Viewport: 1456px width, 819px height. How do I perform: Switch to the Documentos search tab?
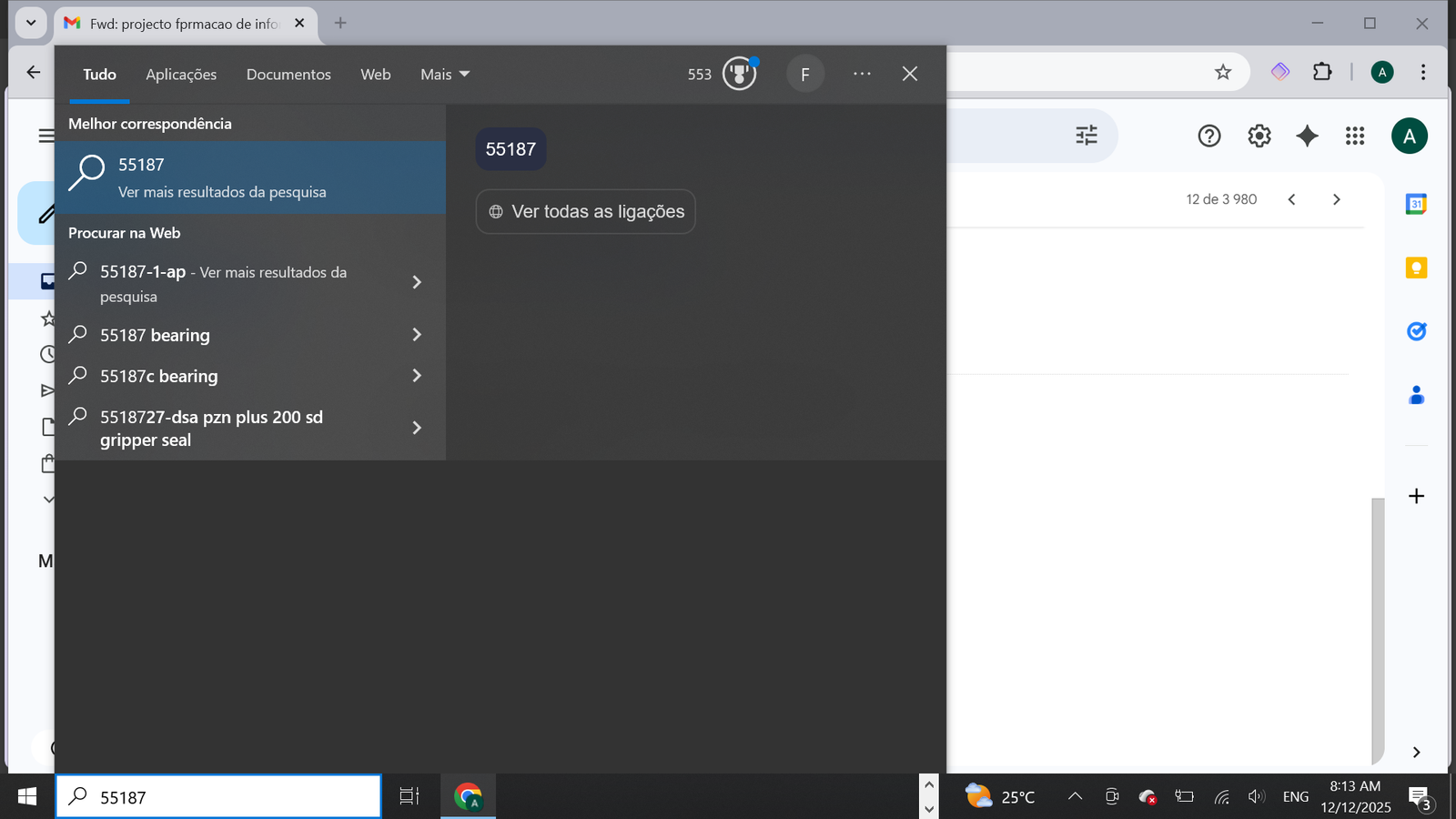[288, 75]
